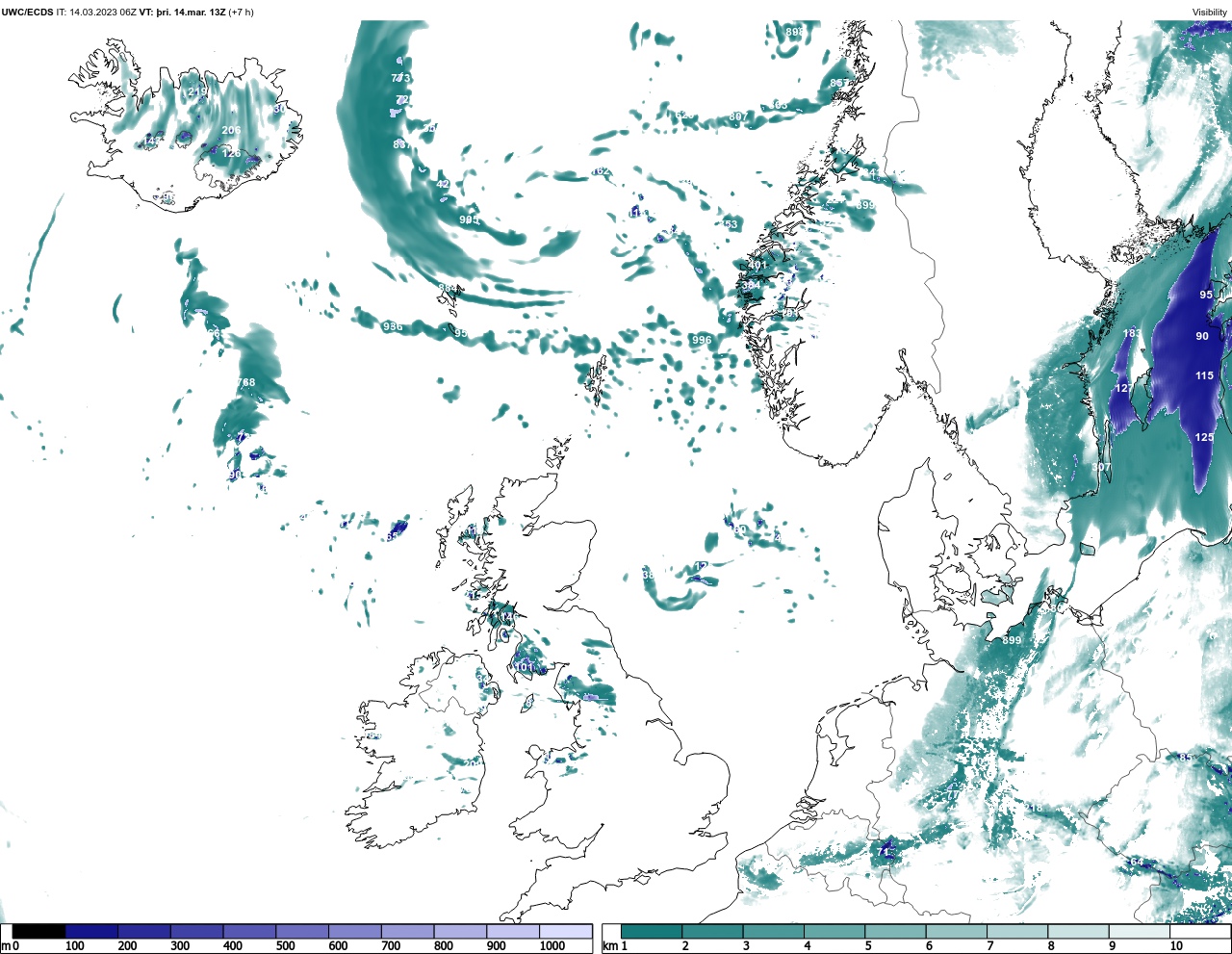This screenshot has height=954, width=1232.
Task: Click the 'VT: þri. 14.mar. 13Z' valid time
Action: [x=182, y=13]
